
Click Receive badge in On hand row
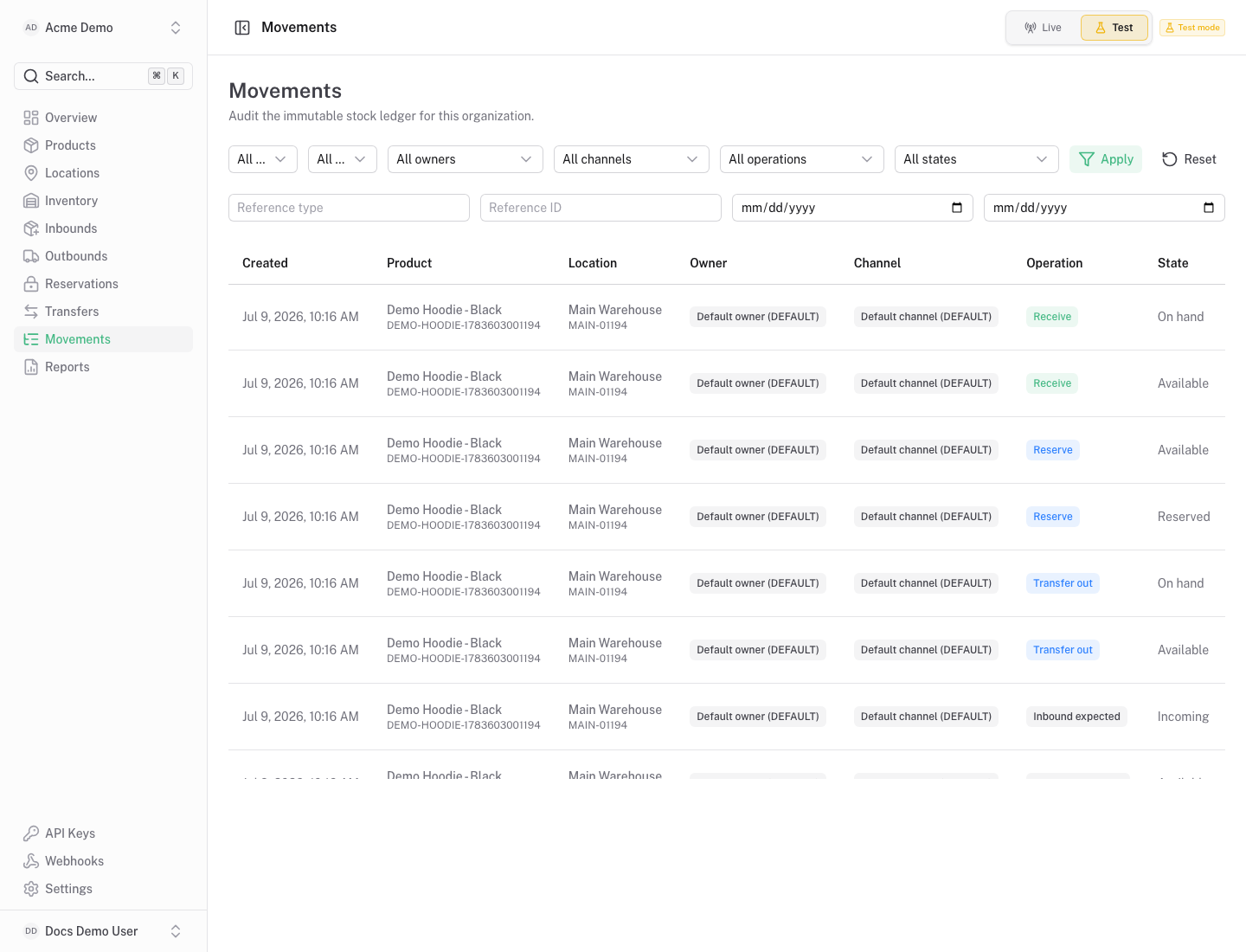[1052, 317]
